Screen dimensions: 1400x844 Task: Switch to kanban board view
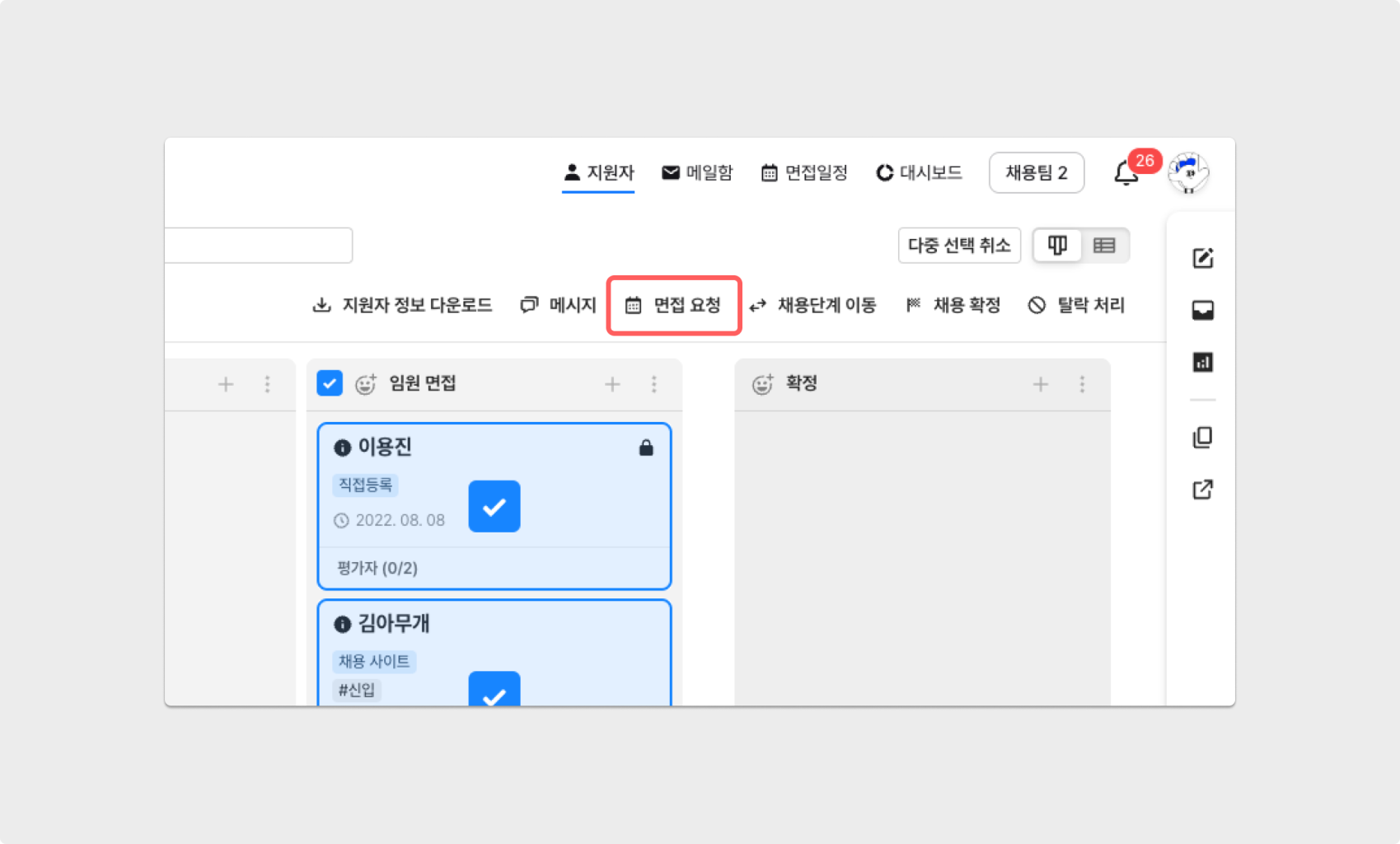point(1057,245)
